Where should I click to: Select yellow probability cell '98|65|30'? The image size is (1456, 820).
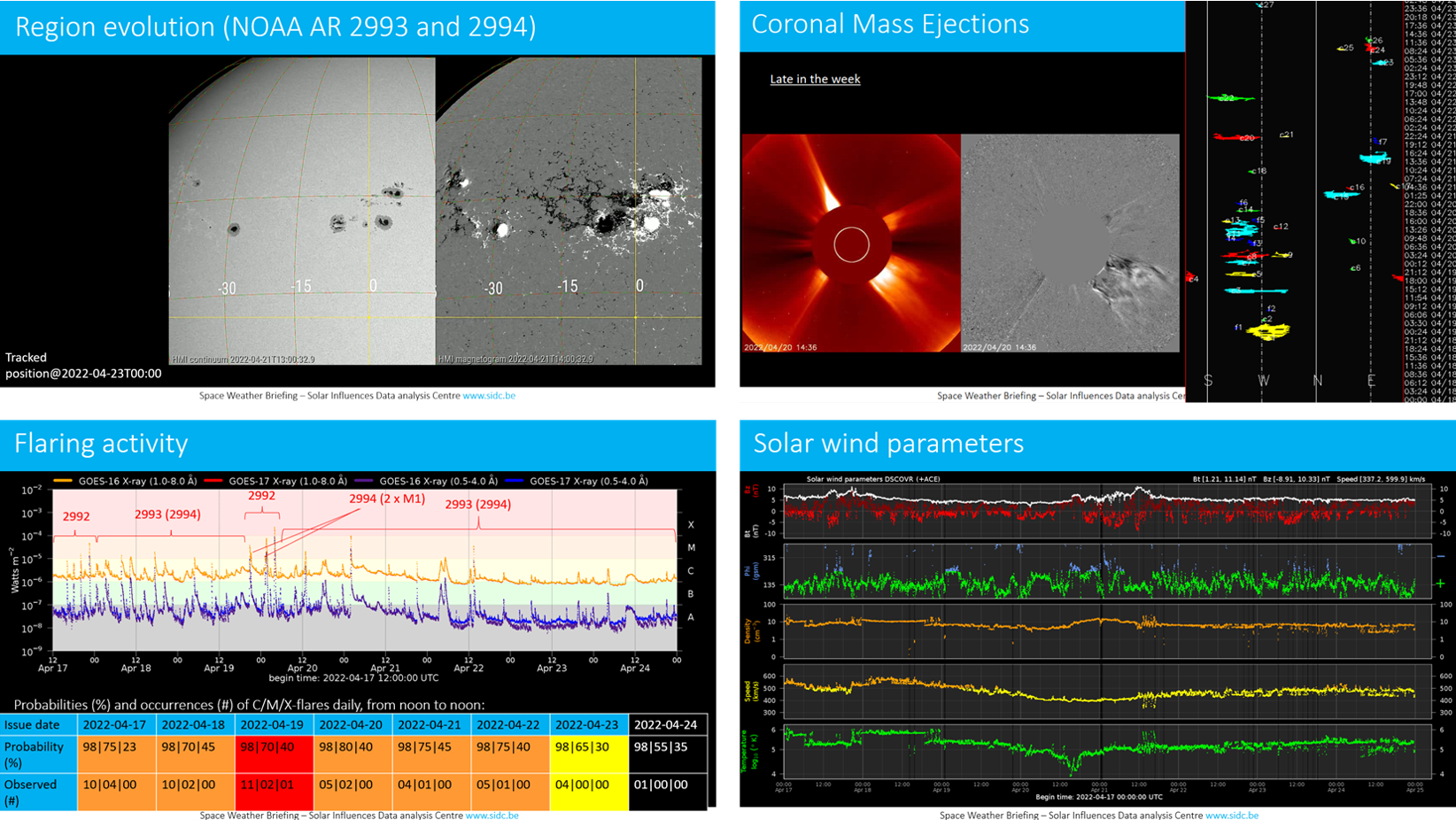point(590,754)
